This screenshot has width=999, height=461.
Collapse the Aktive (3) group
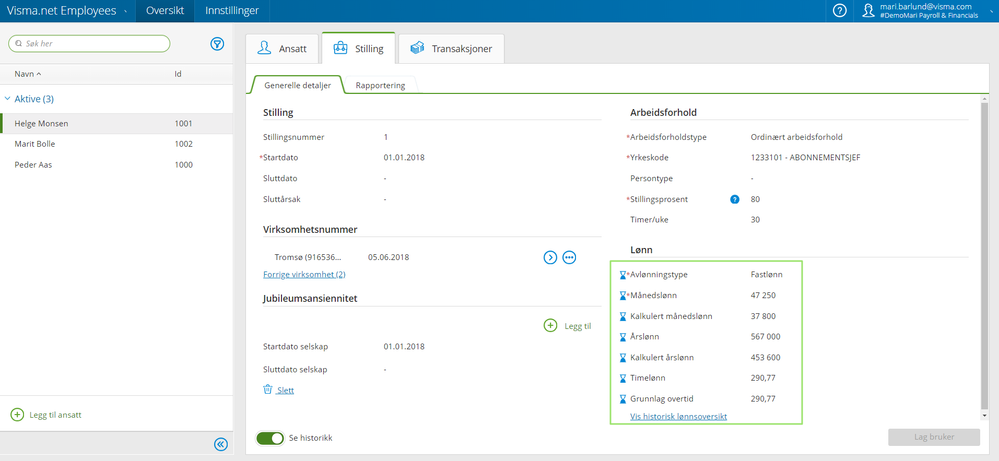coord(8,99)
